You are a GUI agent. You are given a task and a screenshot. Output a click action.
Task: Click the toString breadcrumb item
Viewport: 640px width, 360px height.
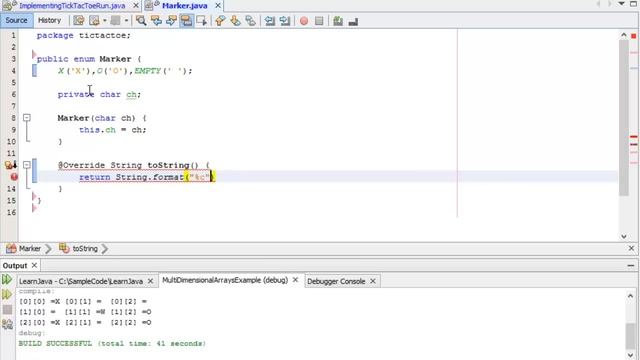85,249
